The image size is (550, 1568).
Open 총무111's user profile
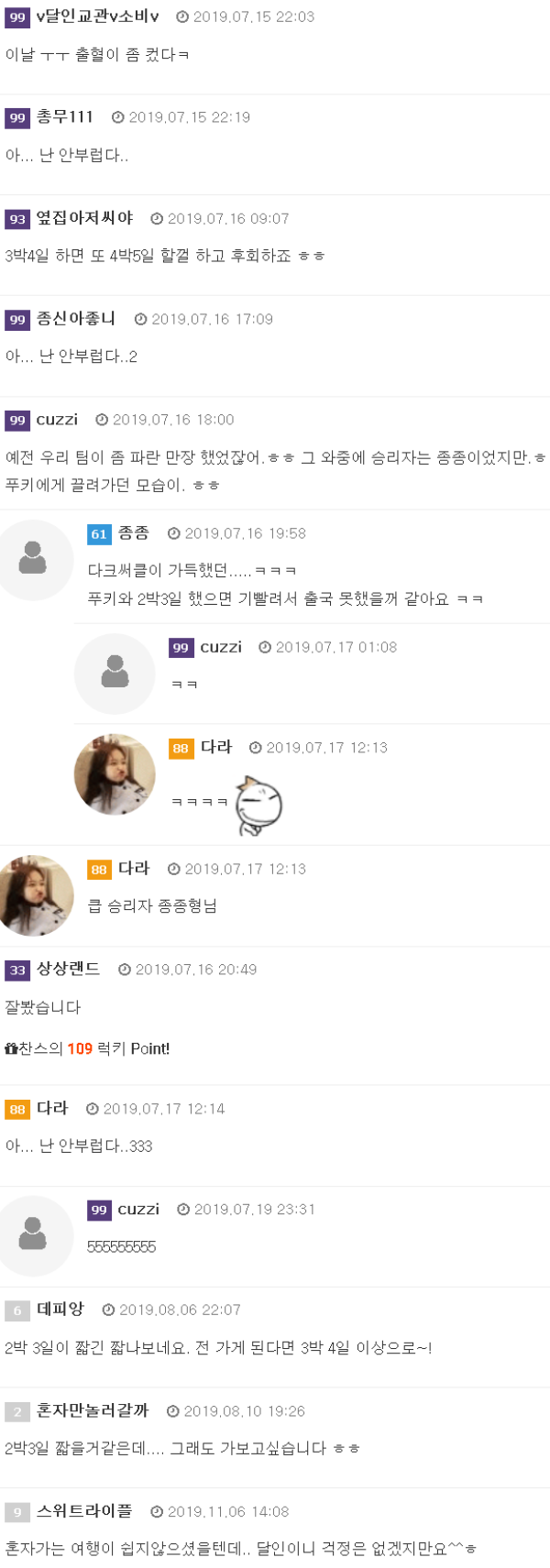pyautogui.click(x=65, y=117)
